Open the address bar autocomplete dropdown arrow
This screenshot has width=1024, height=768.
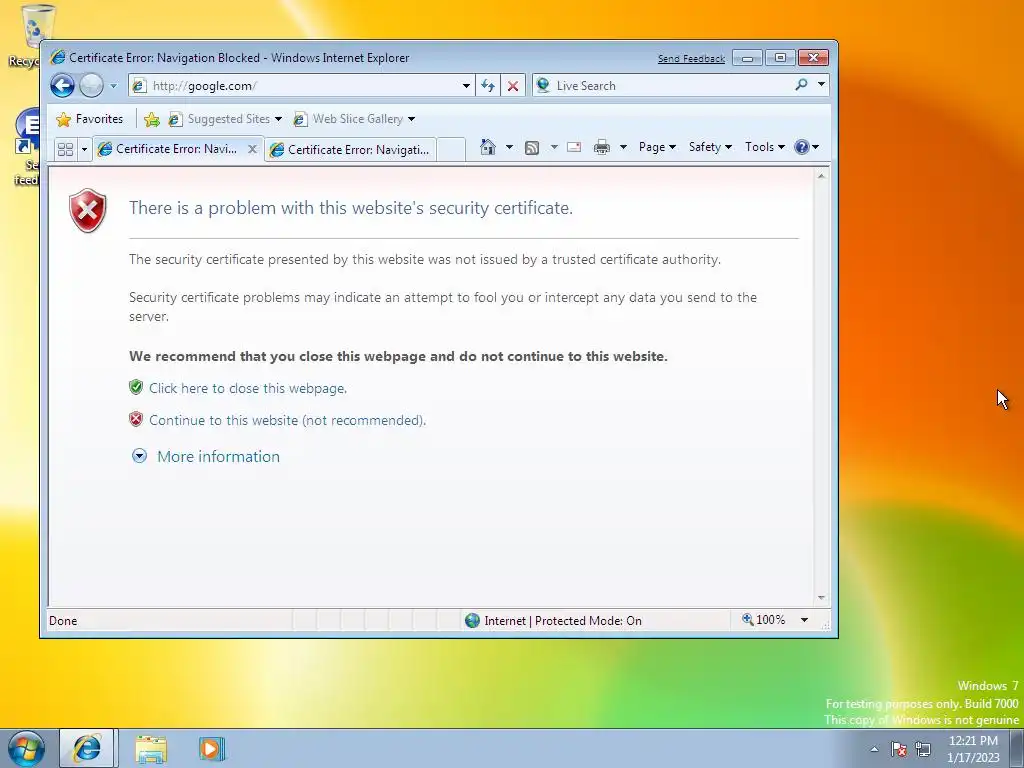point(466,86)
